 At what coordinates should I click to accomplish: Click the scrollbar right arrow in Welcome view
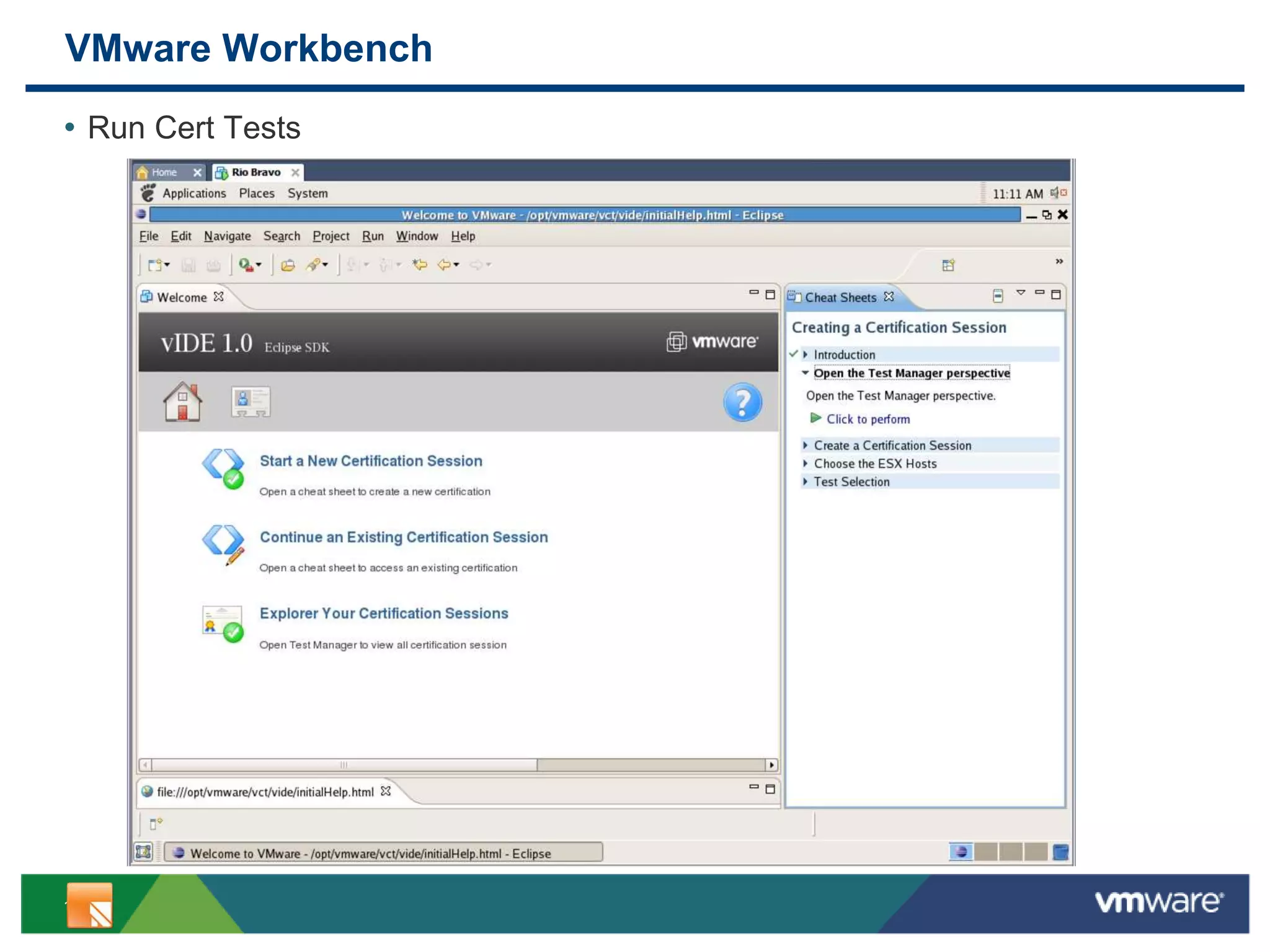coord(771,765)
